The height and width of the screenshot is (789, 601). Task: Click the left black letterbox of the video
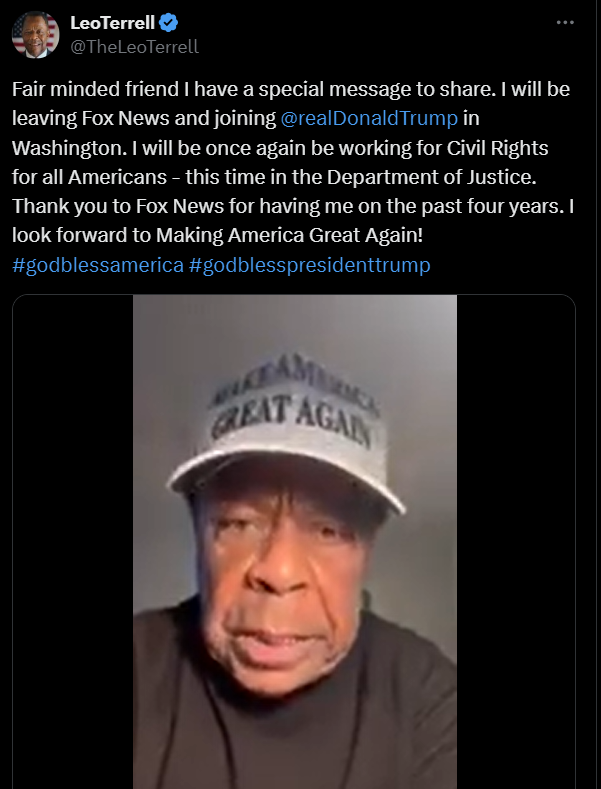click(x=73, y=541)
